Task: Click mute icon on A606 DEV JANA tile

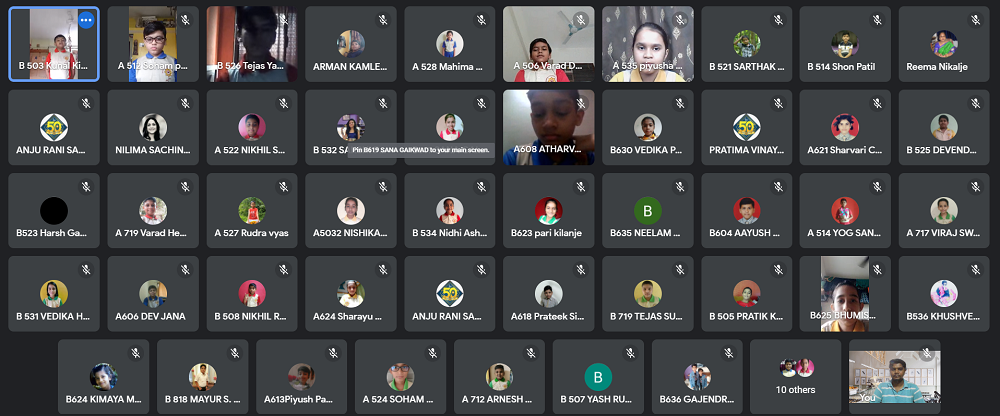Action: click(x=185, y=270)
